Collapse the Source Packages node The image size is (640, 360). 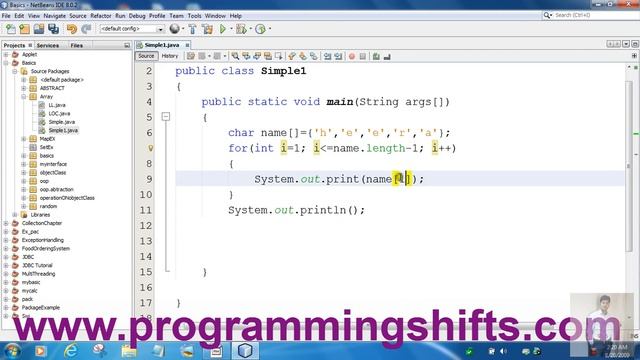[x=15, y=71]
